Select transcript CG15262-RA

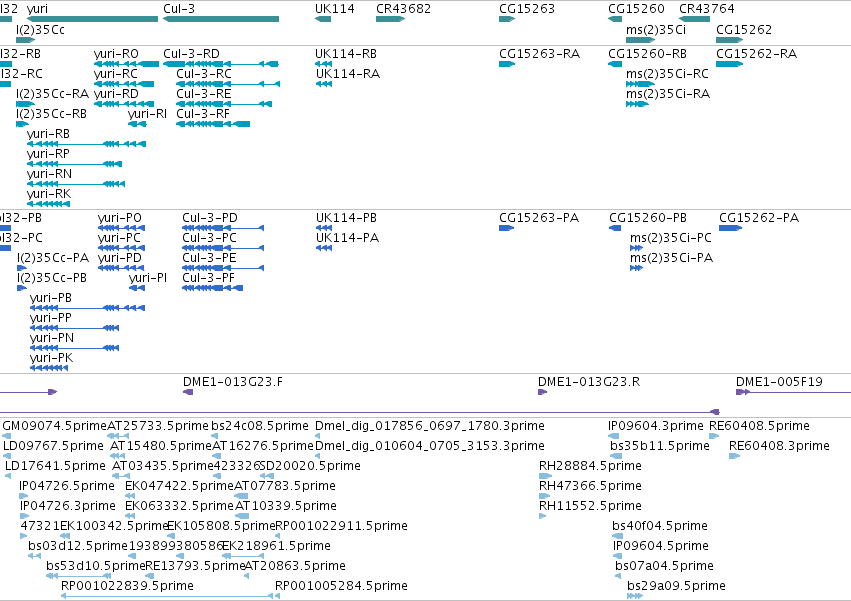coord(729,64)
